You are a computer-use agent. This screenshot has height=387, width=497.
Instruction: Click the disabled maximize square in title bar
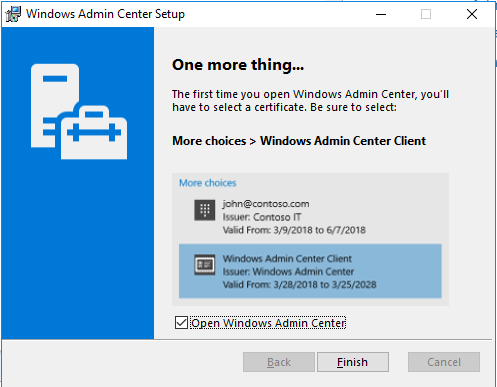pos(426,14)
